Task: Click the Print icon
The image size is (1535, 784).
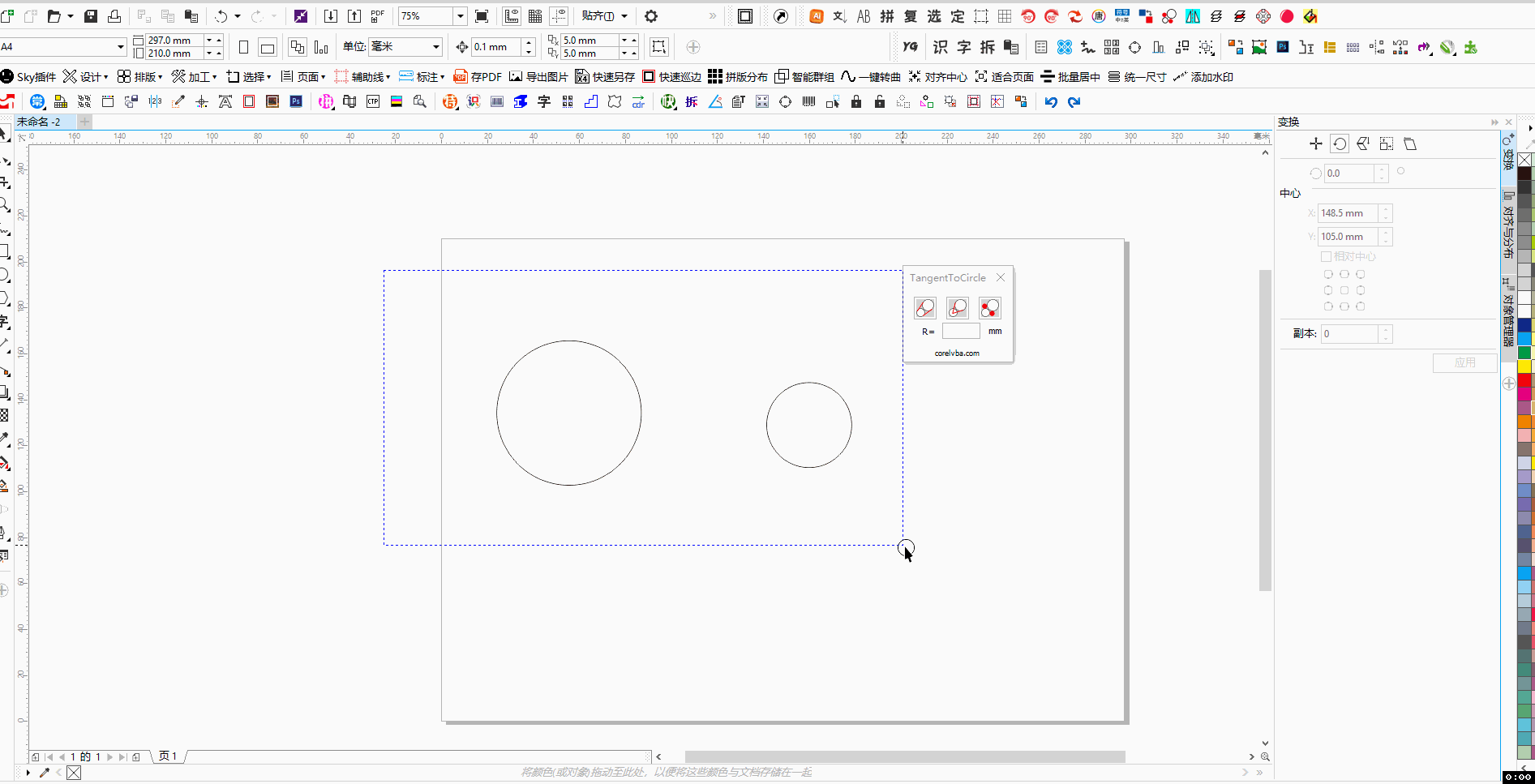Action: pyautogui.click(x=114, y=16)
